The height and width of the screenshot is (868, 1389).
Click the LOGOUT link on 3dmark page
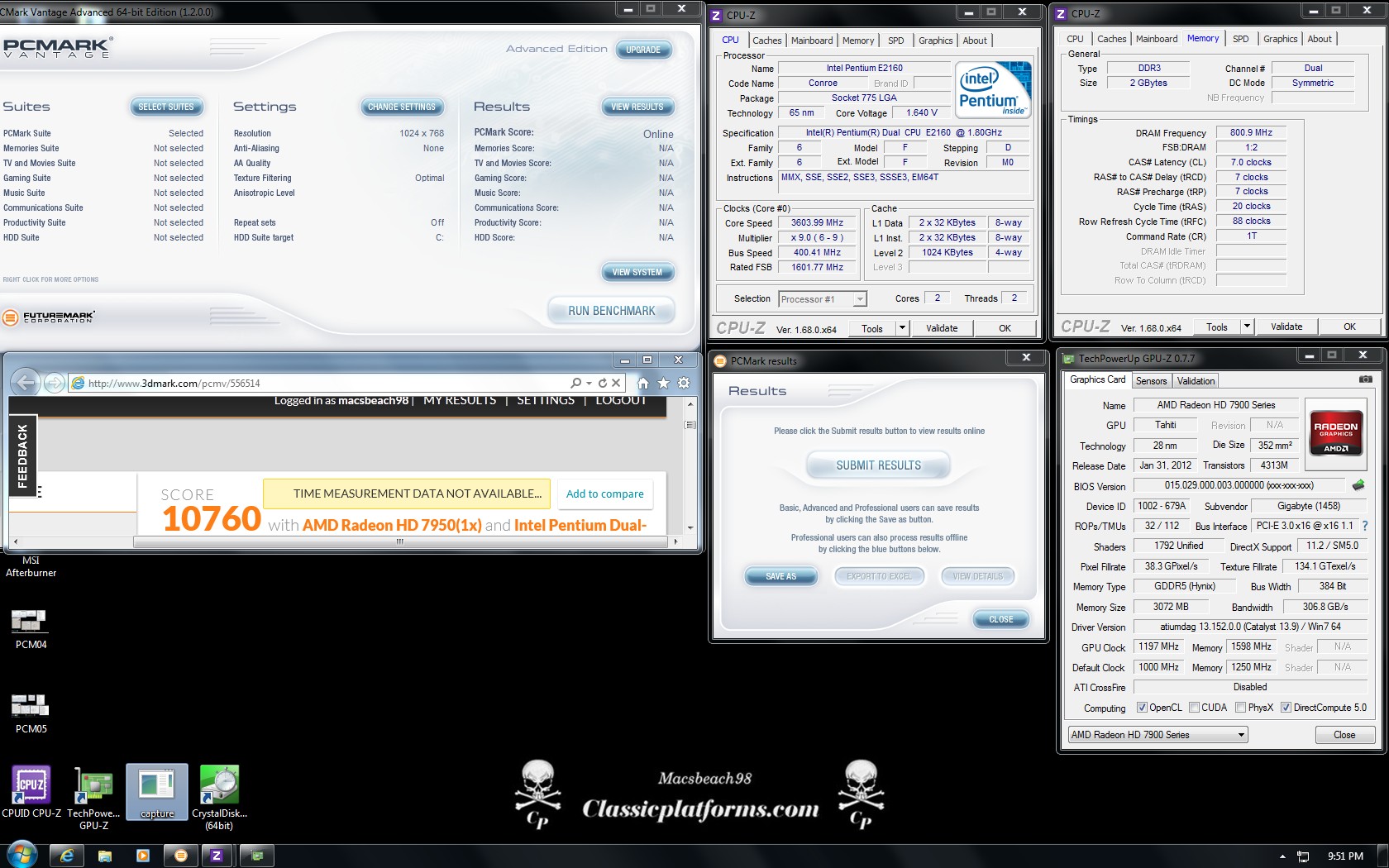621,400
